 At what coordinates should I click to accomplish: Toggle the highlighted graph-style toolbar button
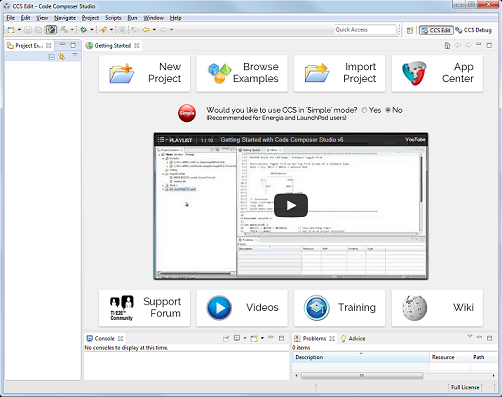coord(51,30)
